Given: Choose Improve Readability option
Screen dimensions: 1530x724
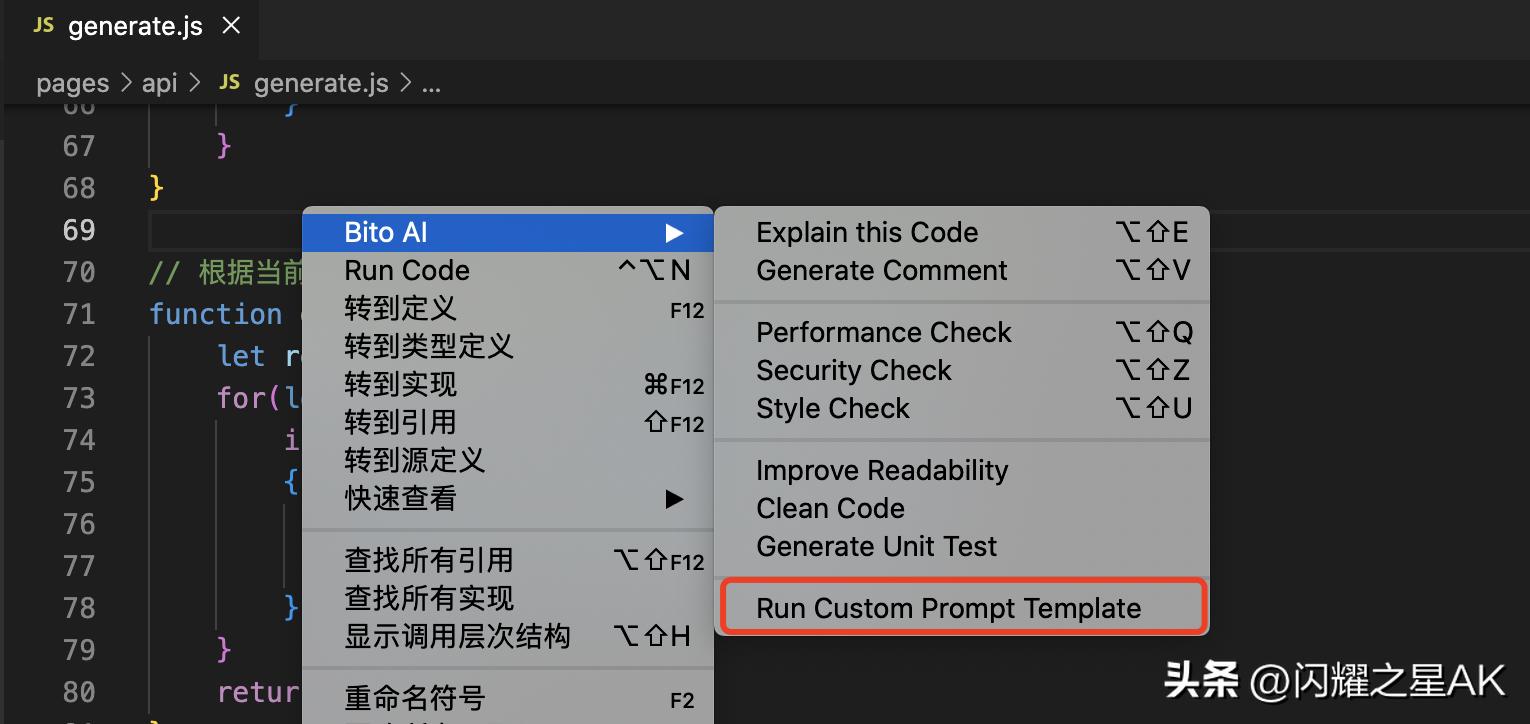Looking at the screenshot, I should point(962,471).
